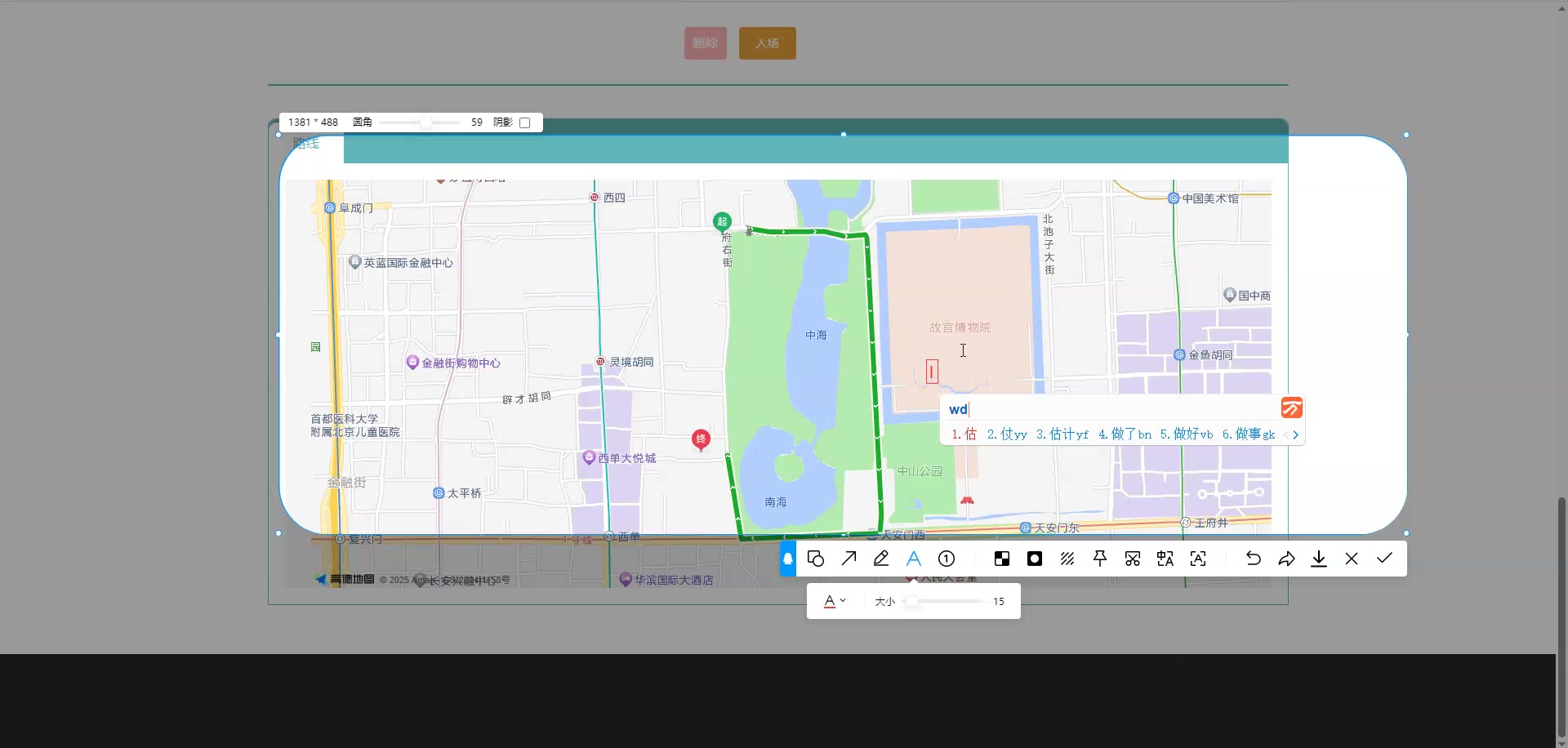Image resolution: width=1568 pixels, height=748 pixels.
Task: Enable the 阴影 shadow checkbox
Action: tap(524, 122)
